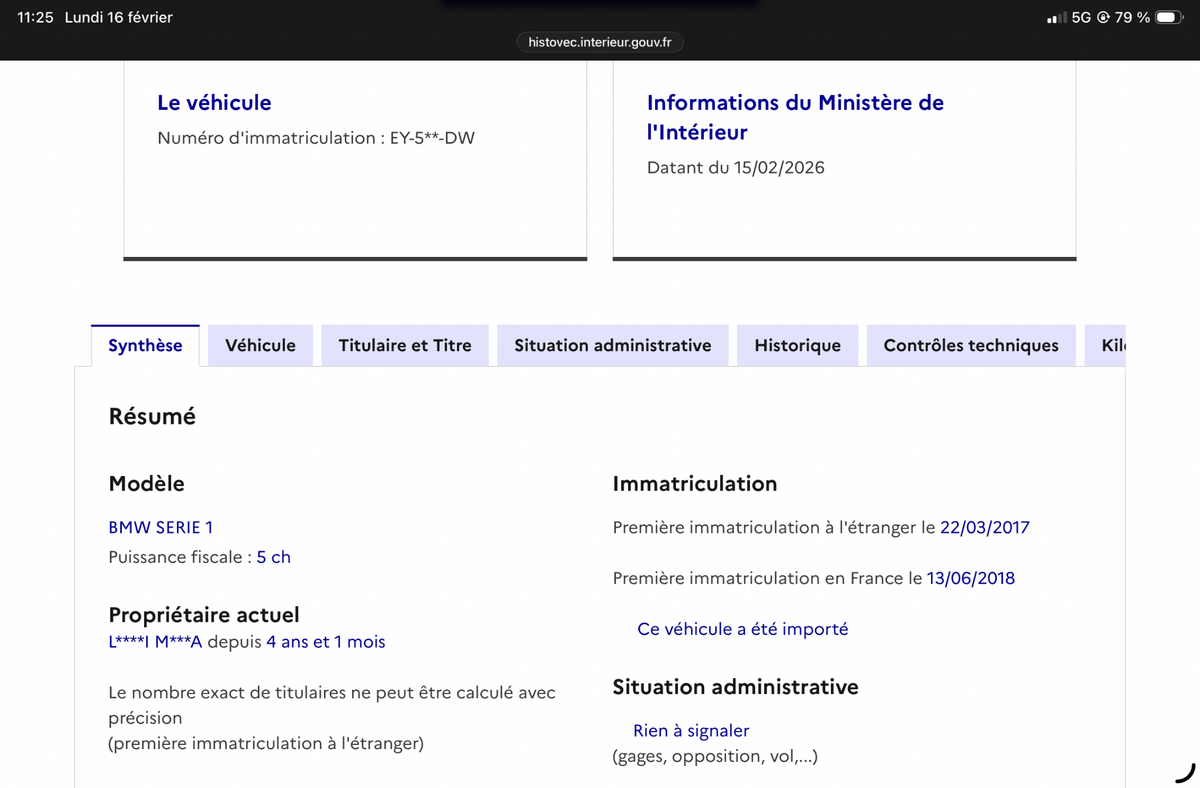The image size is (1200, 788).
Task: Click the "Ce véhicule a été importé" text
Action: [742, 629]
